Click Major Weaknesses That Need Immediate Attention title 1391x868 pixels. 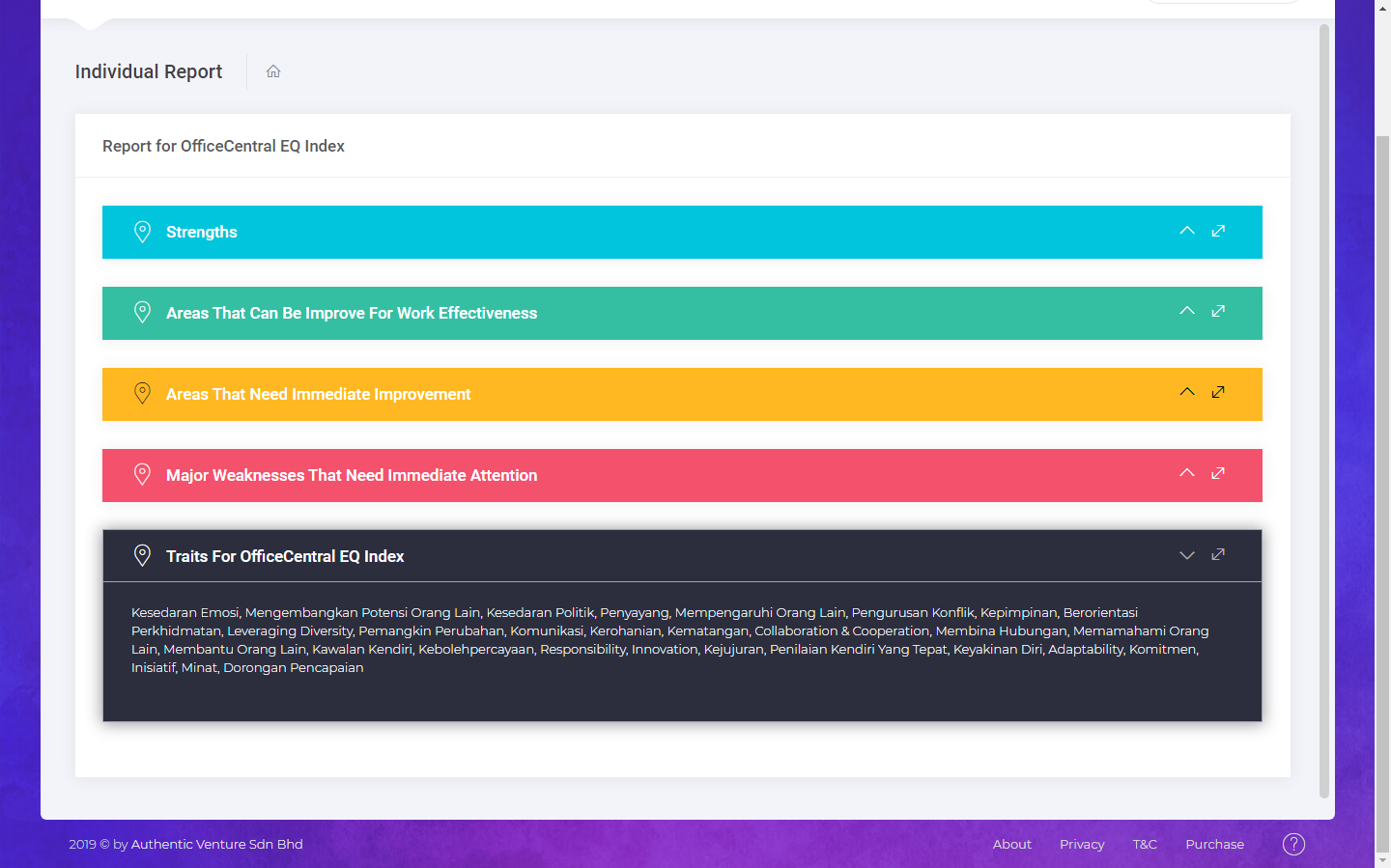(x=352, y=475)
